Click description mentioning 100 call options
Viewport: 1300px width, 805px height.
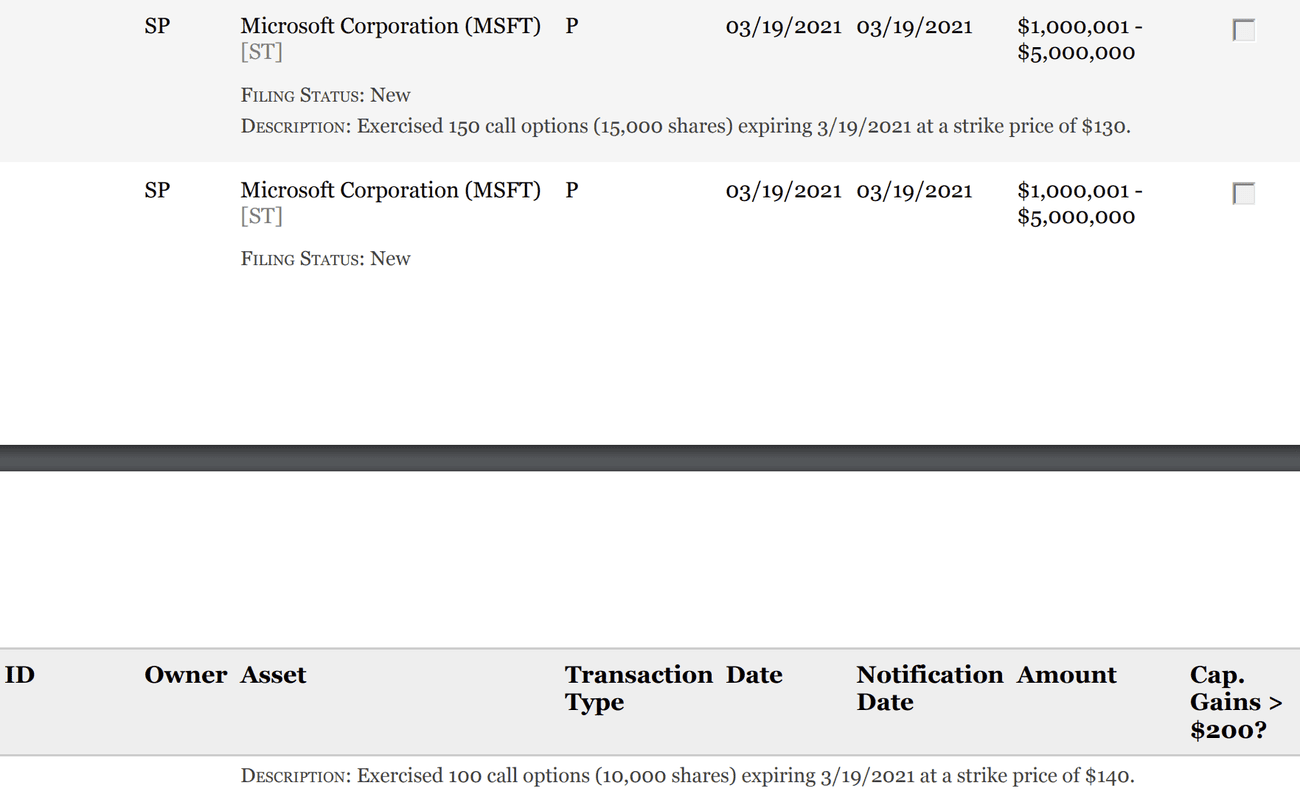(x=687, y=775)
